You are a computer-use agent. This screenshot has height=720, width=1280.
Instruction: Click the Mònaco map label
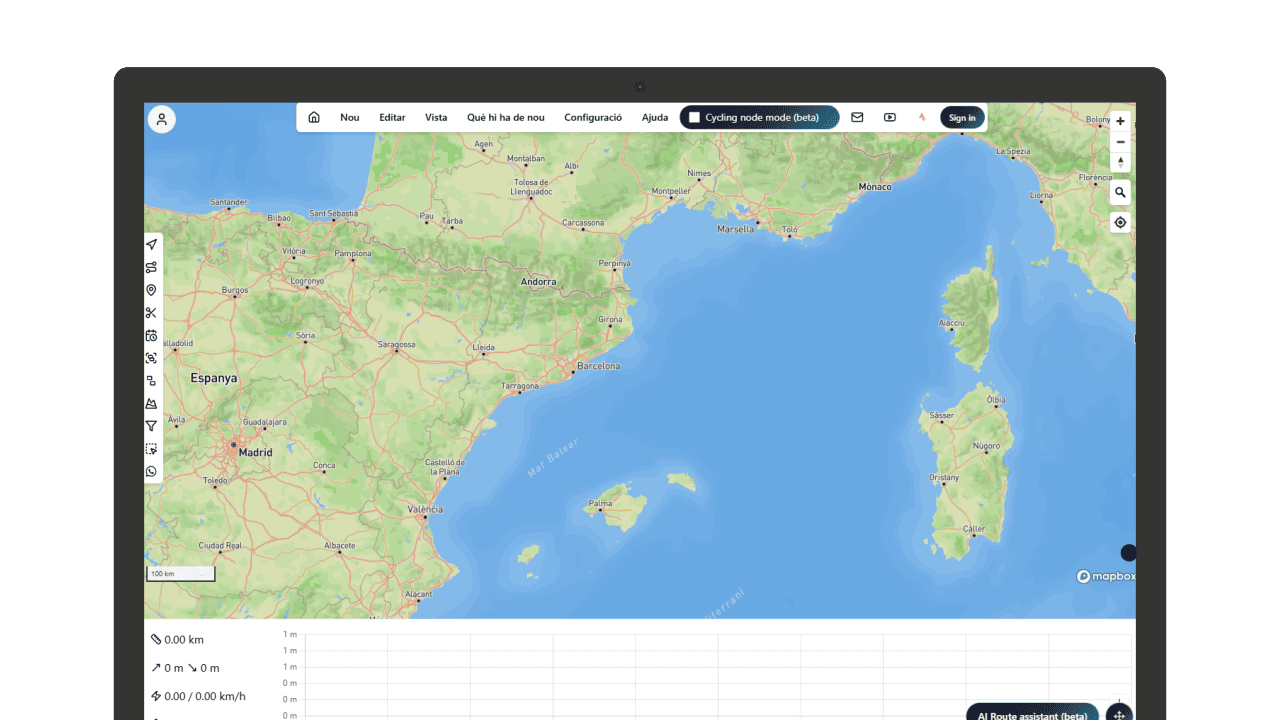[x=875, y=187]
